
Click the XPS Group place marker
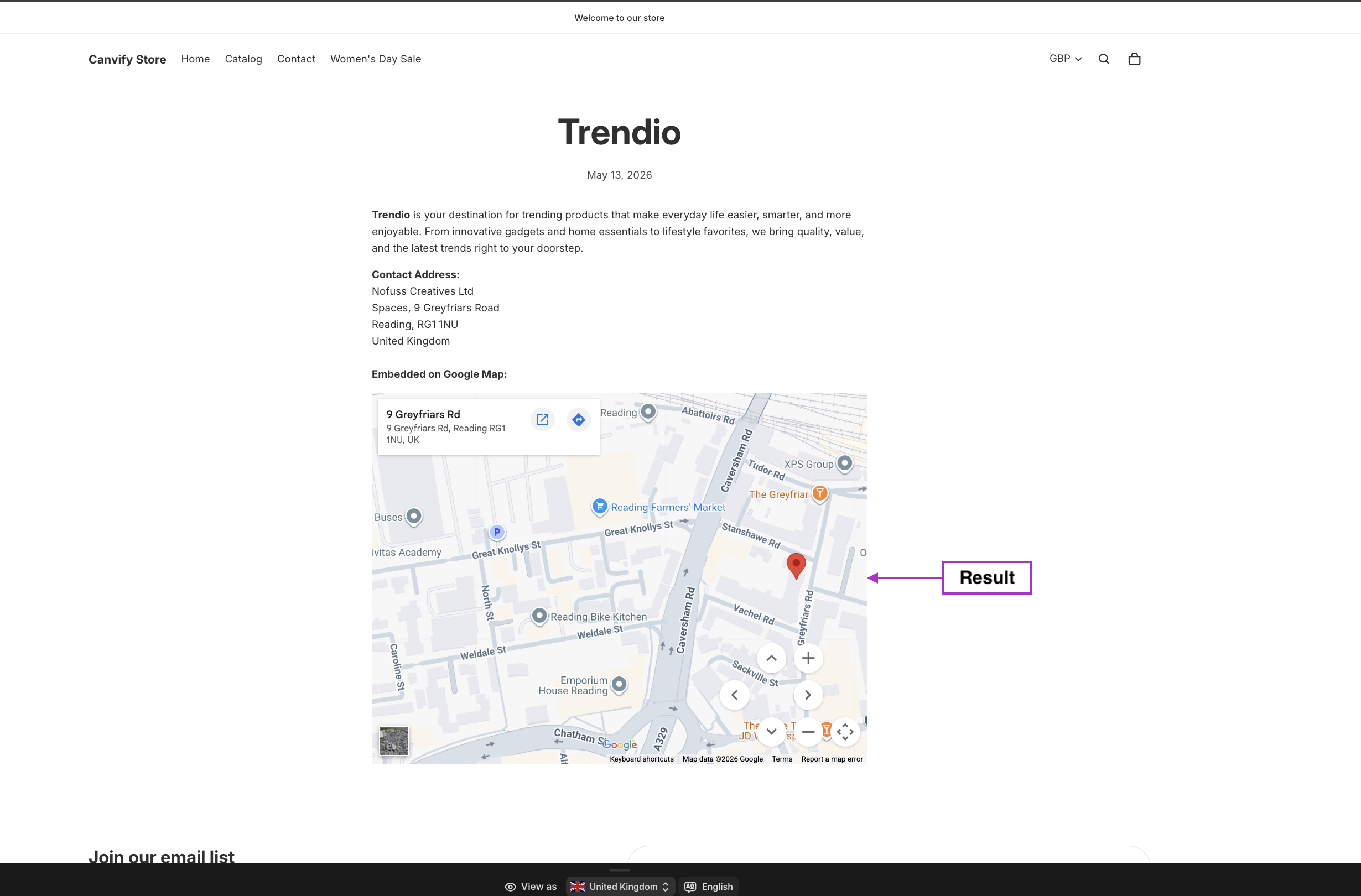click(845, 462)
